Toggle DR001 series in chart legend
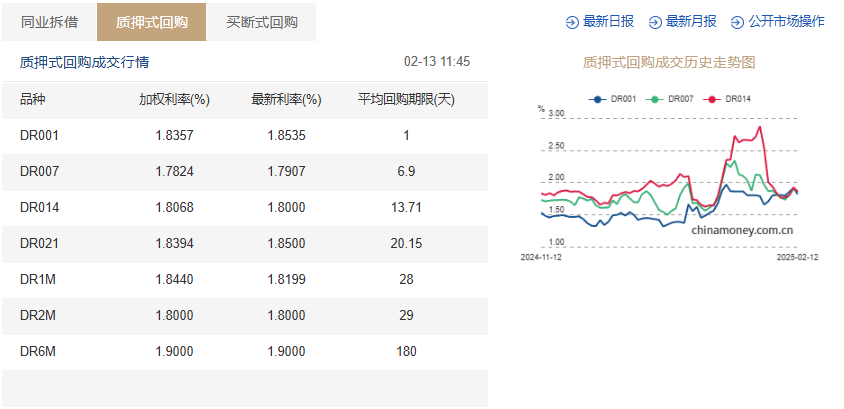Viewport: 844px width, 409px height. 613,99
